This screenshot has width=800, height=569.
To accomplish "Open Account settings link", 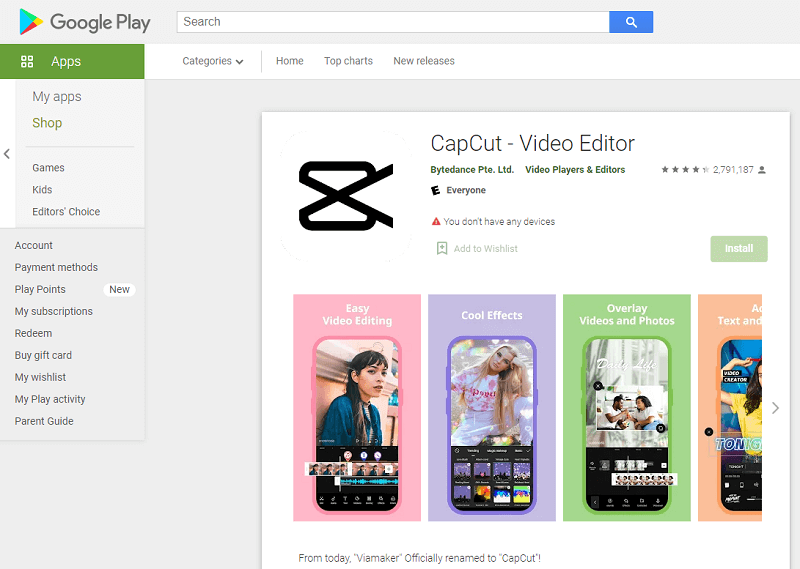I will pyautogui.click(x=34, y=245).
